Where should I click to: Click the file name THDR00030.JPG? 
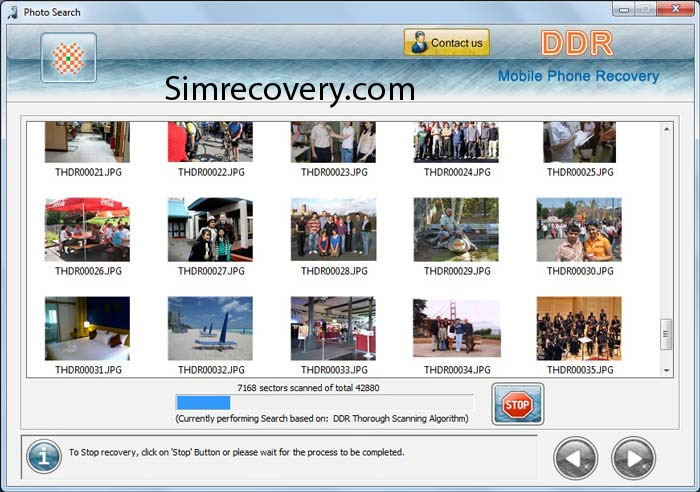[580, 271]
